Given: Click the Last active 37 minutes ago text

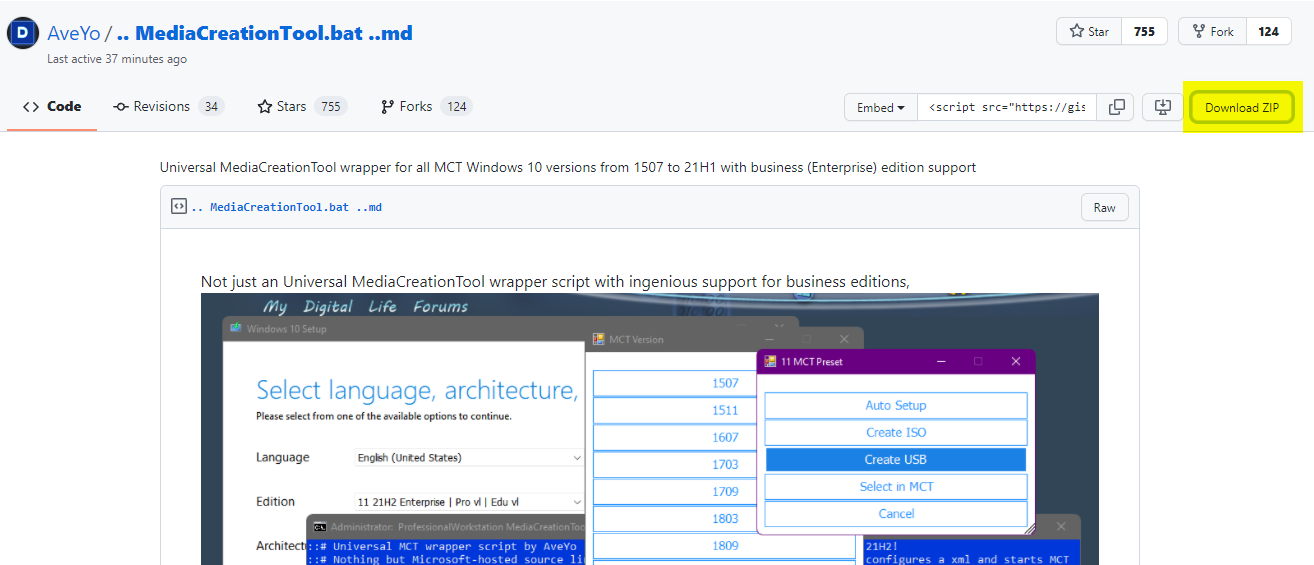Looking at the screenshot, I should click(x=117, y=59).
